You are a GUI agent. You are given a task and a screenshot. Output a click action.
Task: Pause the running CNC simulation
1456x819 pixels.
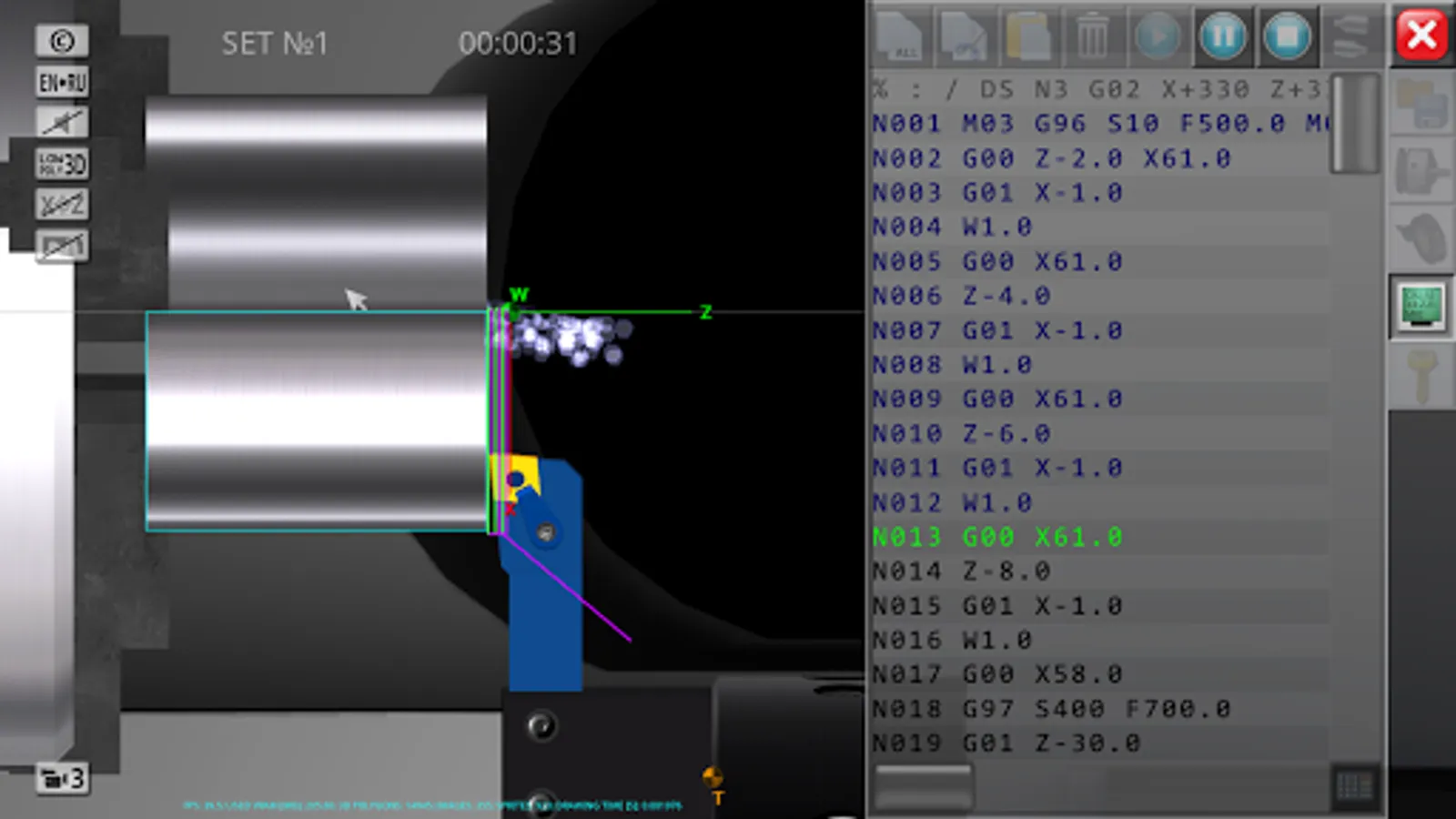coord(1222,36)
